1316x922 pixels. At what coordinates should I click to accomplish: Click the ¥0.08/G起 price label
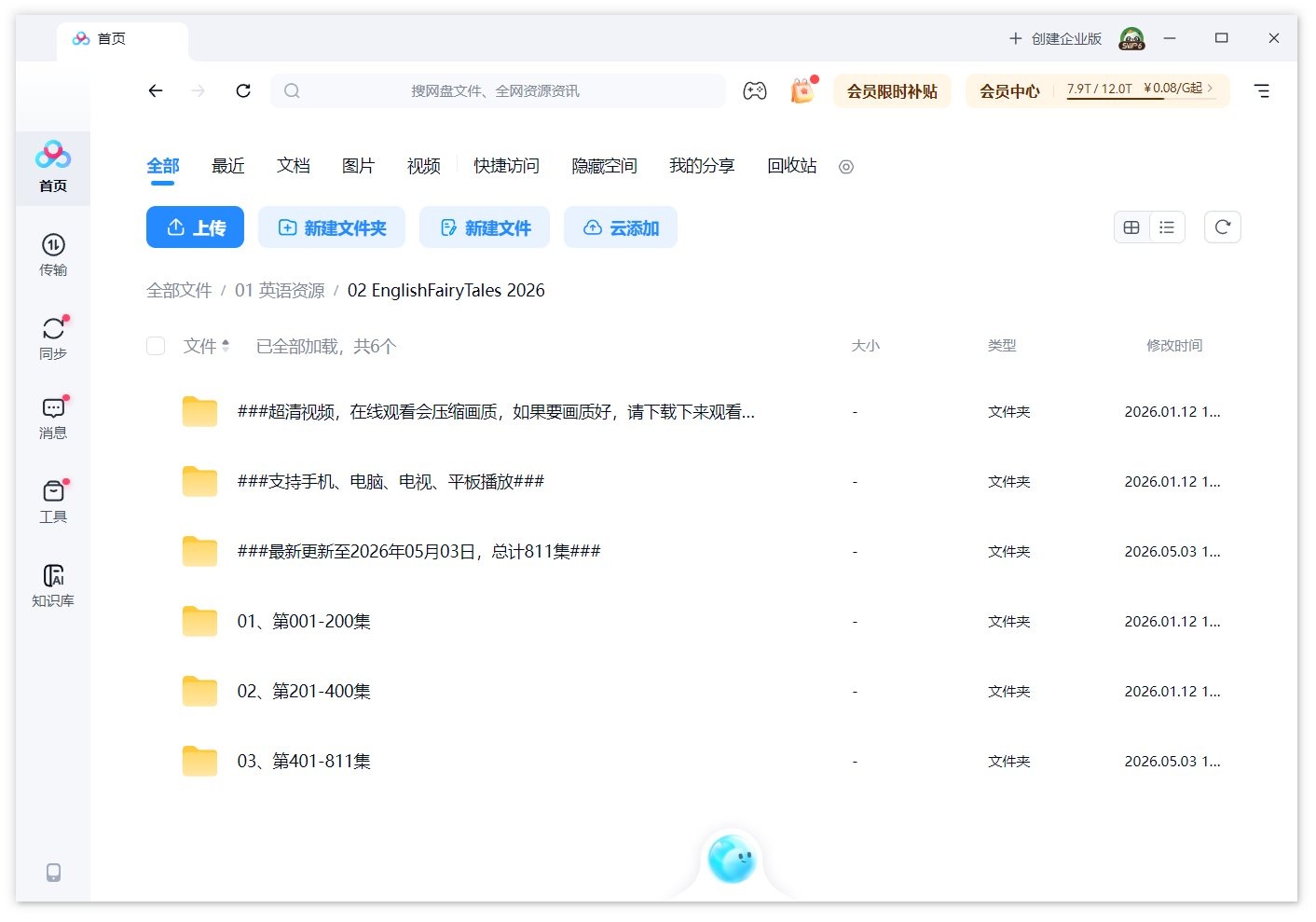click(1172, 89)
